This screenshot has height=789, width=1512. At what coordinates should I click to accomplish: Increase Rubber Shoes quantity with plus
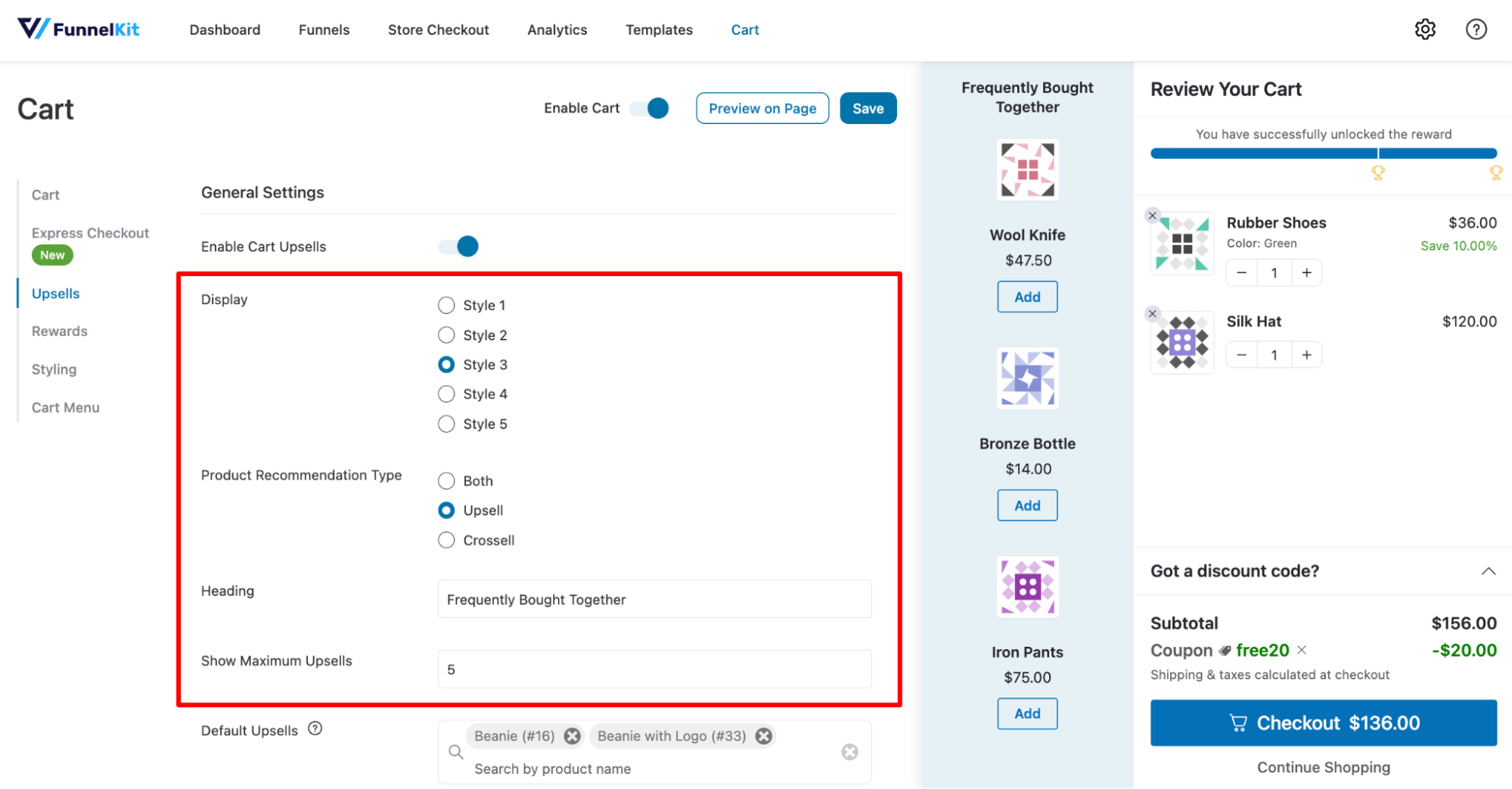point(1306,273)
